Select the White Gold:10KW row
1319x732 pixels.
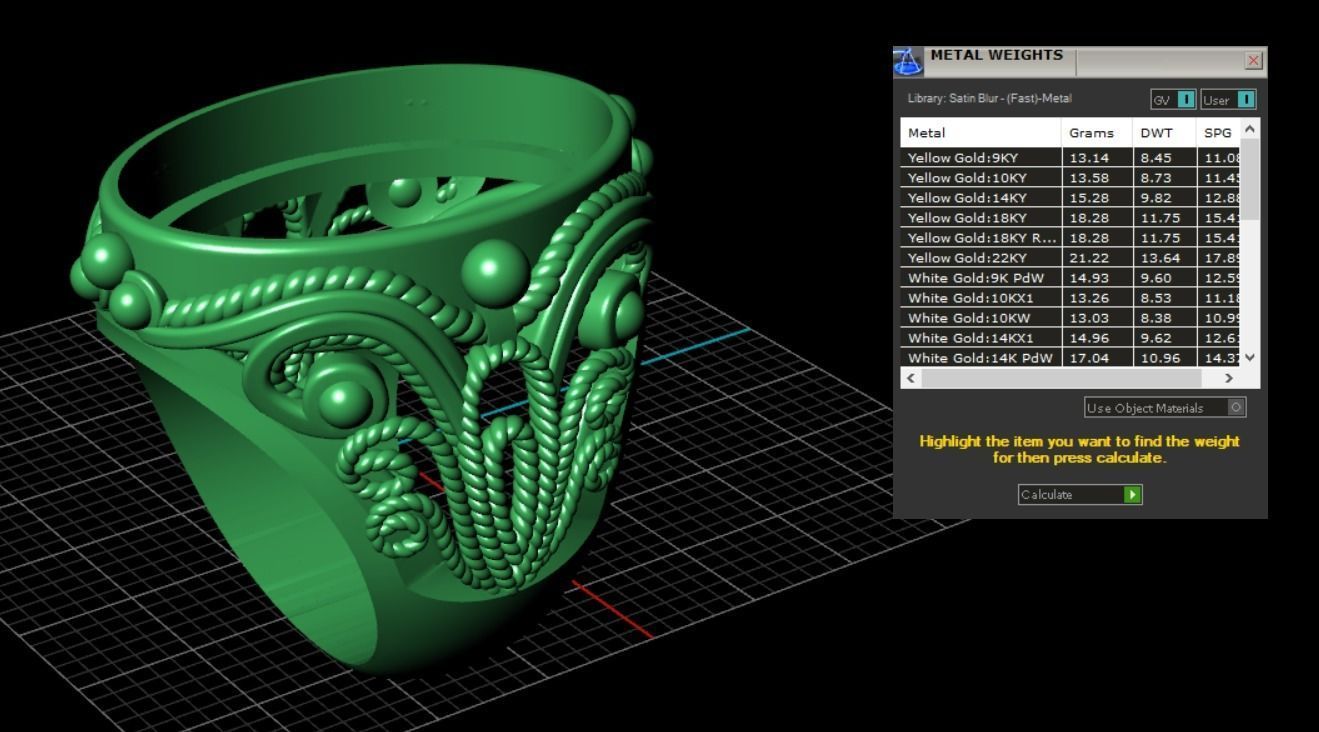pyautogui.click(x=1070, y=318)
